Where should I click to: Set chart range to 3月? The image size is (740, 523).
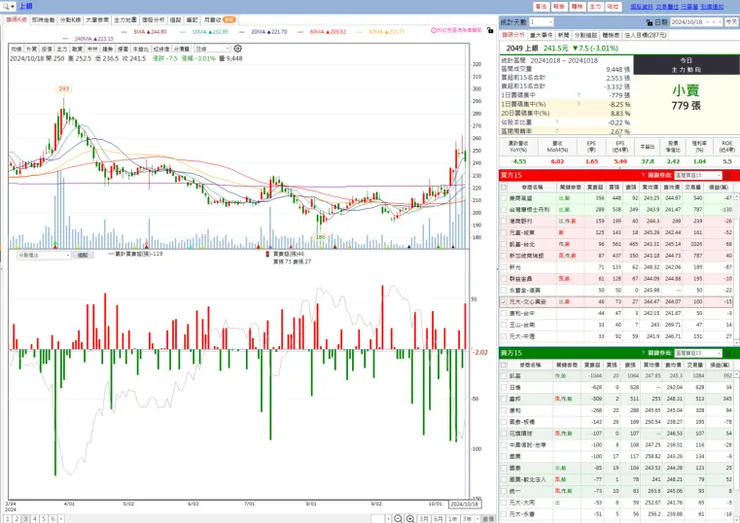424,519
